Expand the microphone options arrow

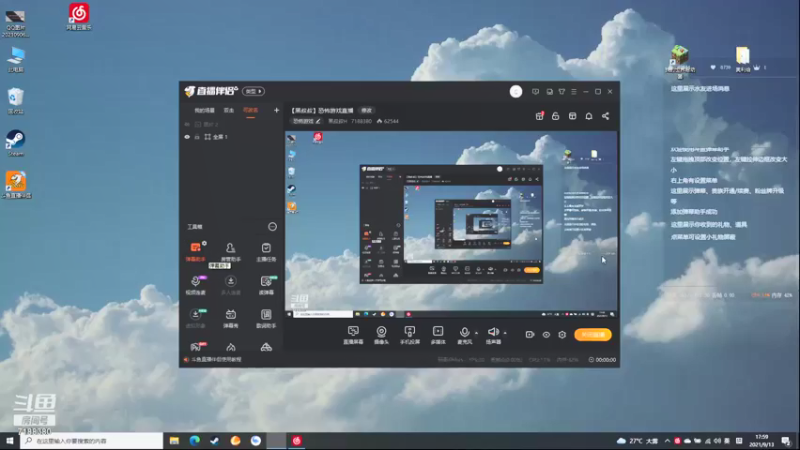pos(477,333)
